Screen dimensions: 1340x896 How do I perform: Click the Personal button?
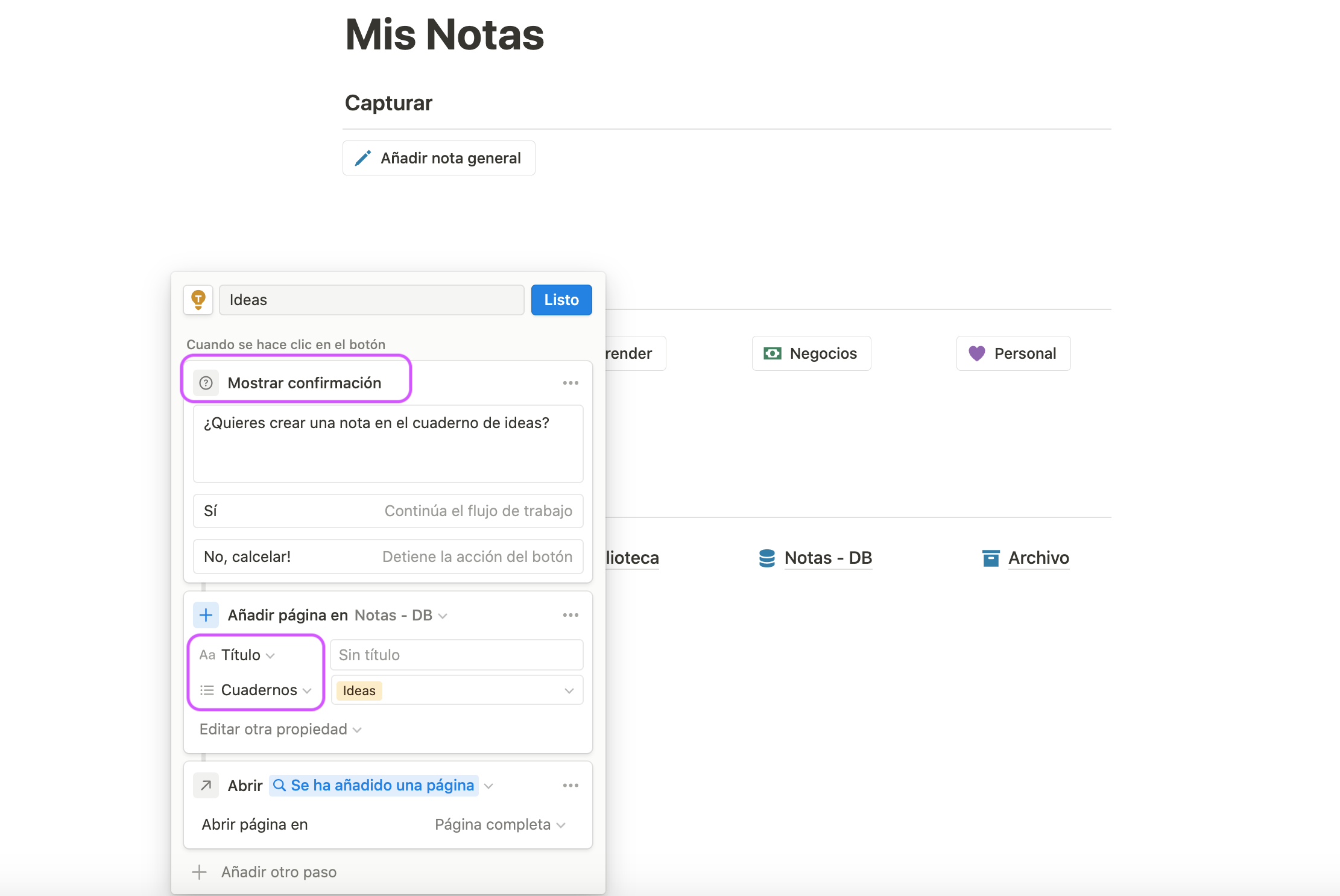(1013, 353)
